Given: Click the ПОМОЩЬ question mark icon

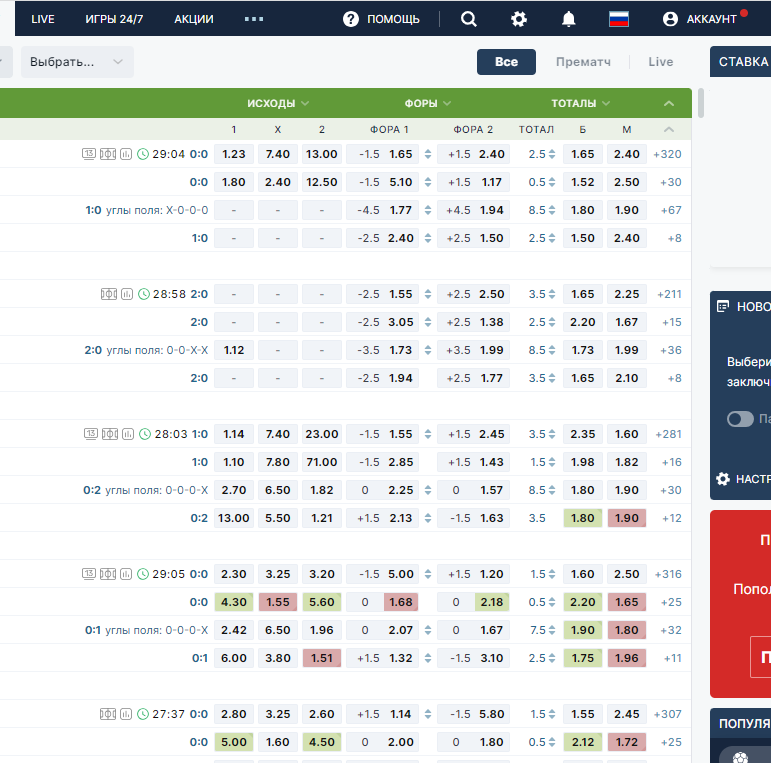Looking at the screenshot, I should [351, 19].
